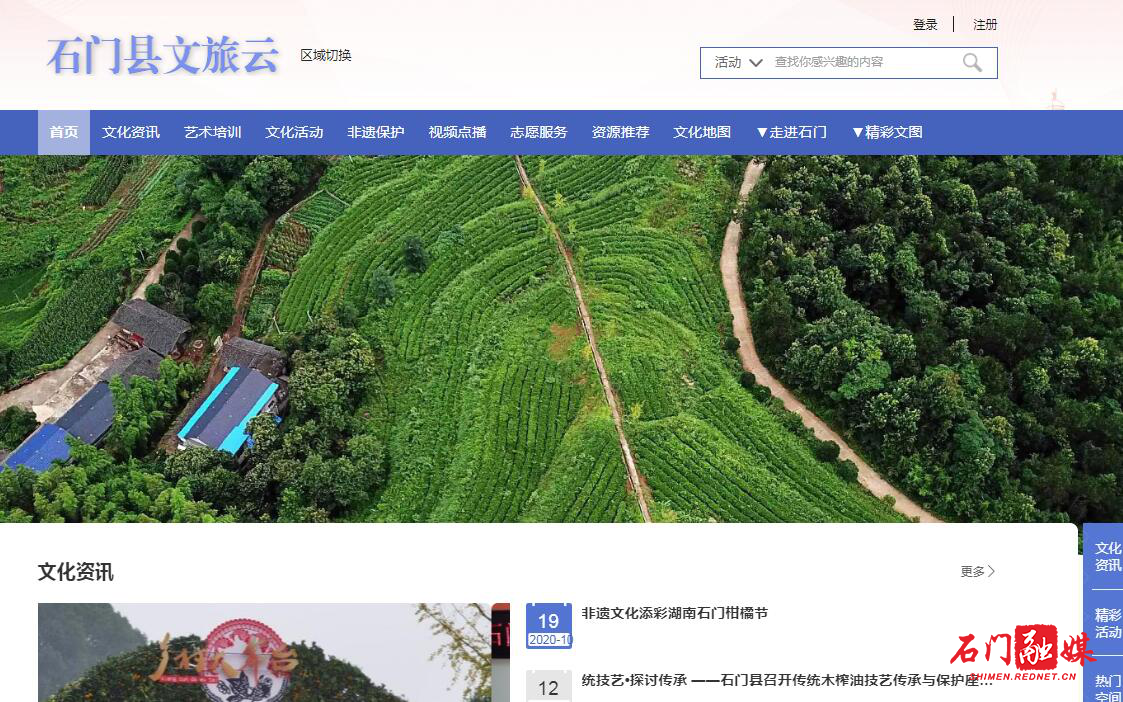Click the 文化资讯 section heading
The image size is (1123, 702).
coord(75,572)
